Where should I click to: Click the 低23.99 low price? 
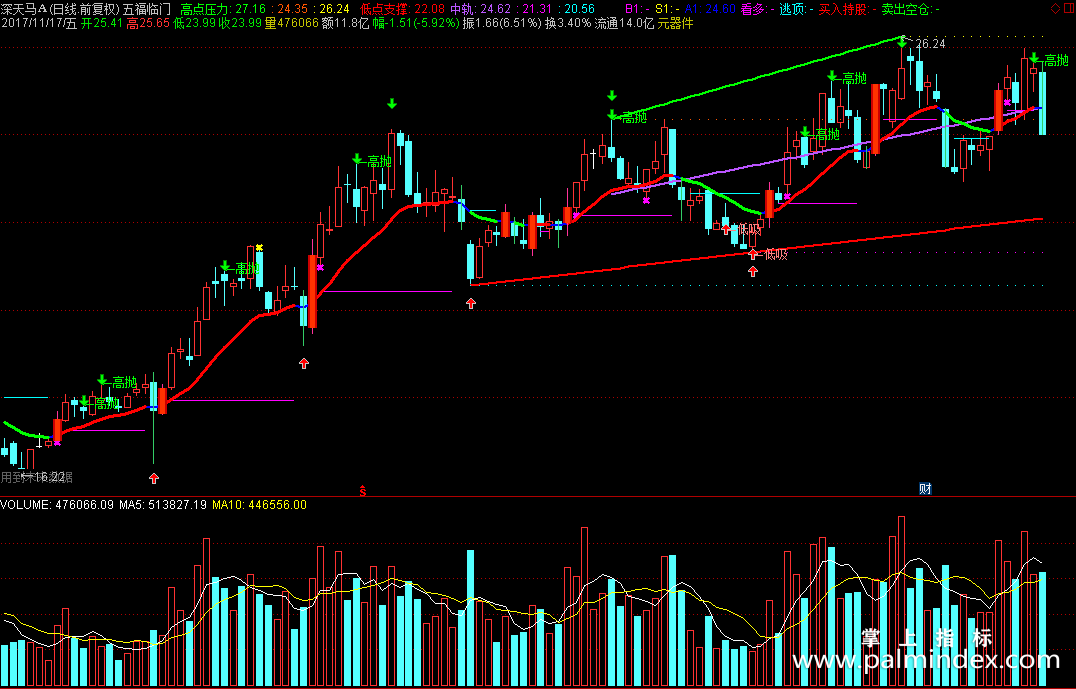(194, 23)
